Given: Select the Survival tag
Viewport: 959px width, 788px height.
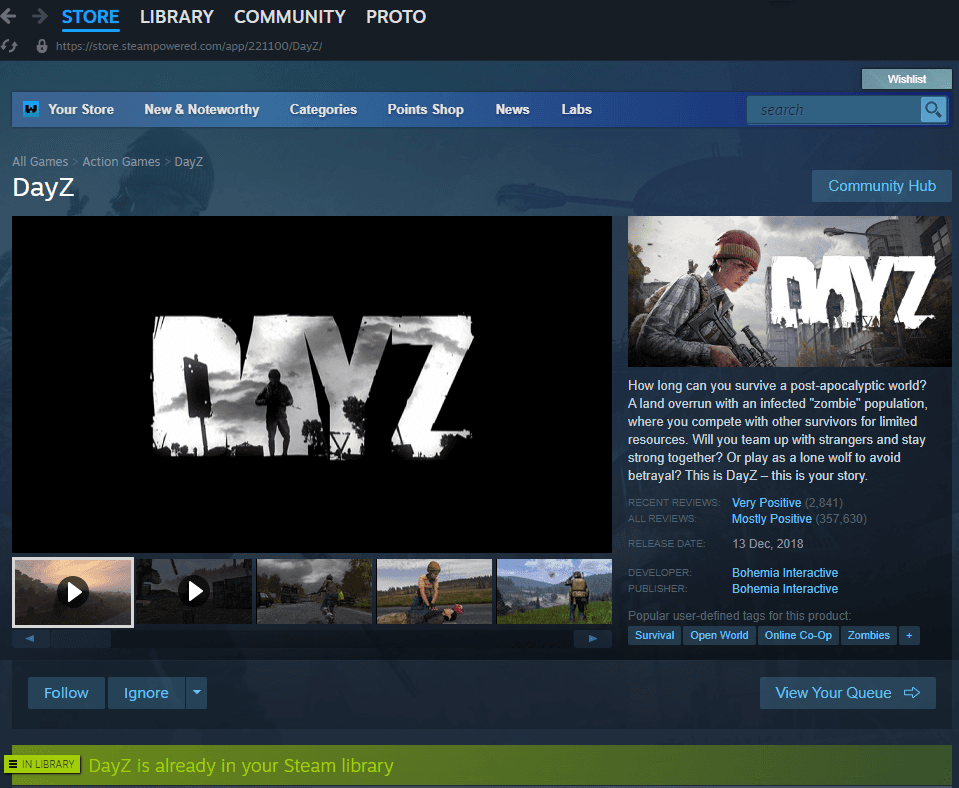Looking at the screenshot, I should pyautogui.click(x=654, y=636).
